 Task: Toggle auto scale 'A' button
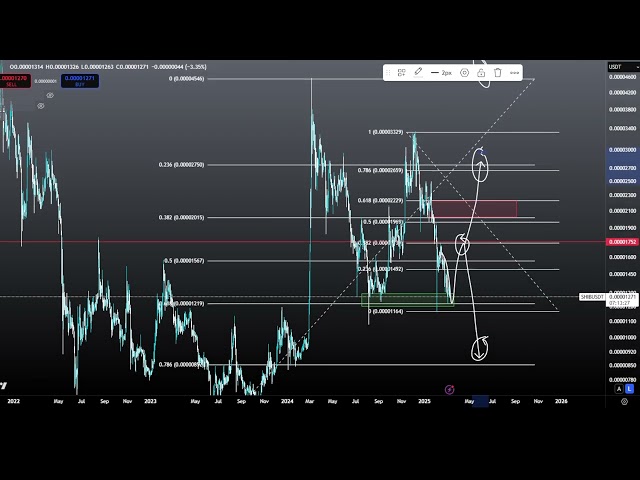coord(617,389)
